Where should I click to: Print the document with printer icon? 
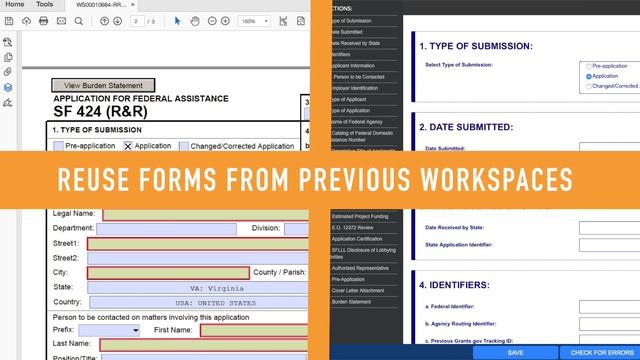click(44, 21)
